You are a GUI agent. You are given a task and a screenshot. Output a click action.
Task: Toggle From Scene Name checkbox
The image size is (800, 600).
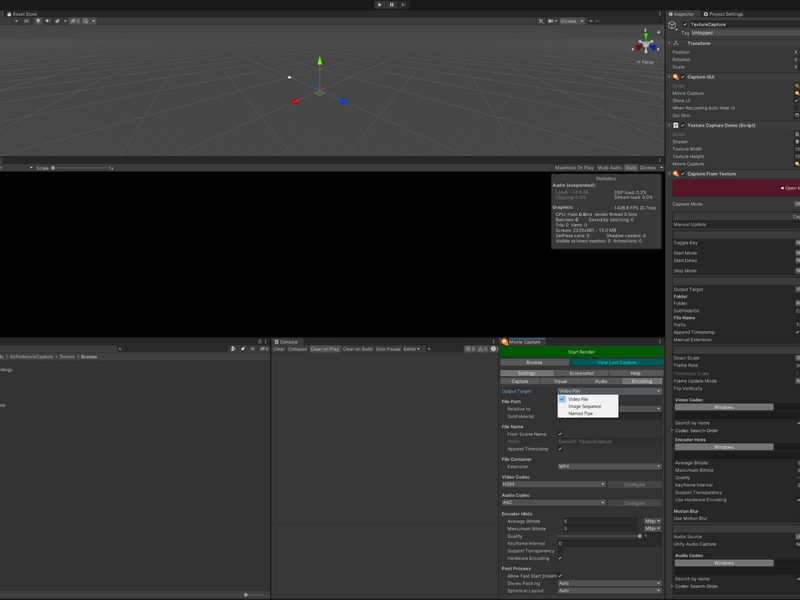click(x=560, y=434)
